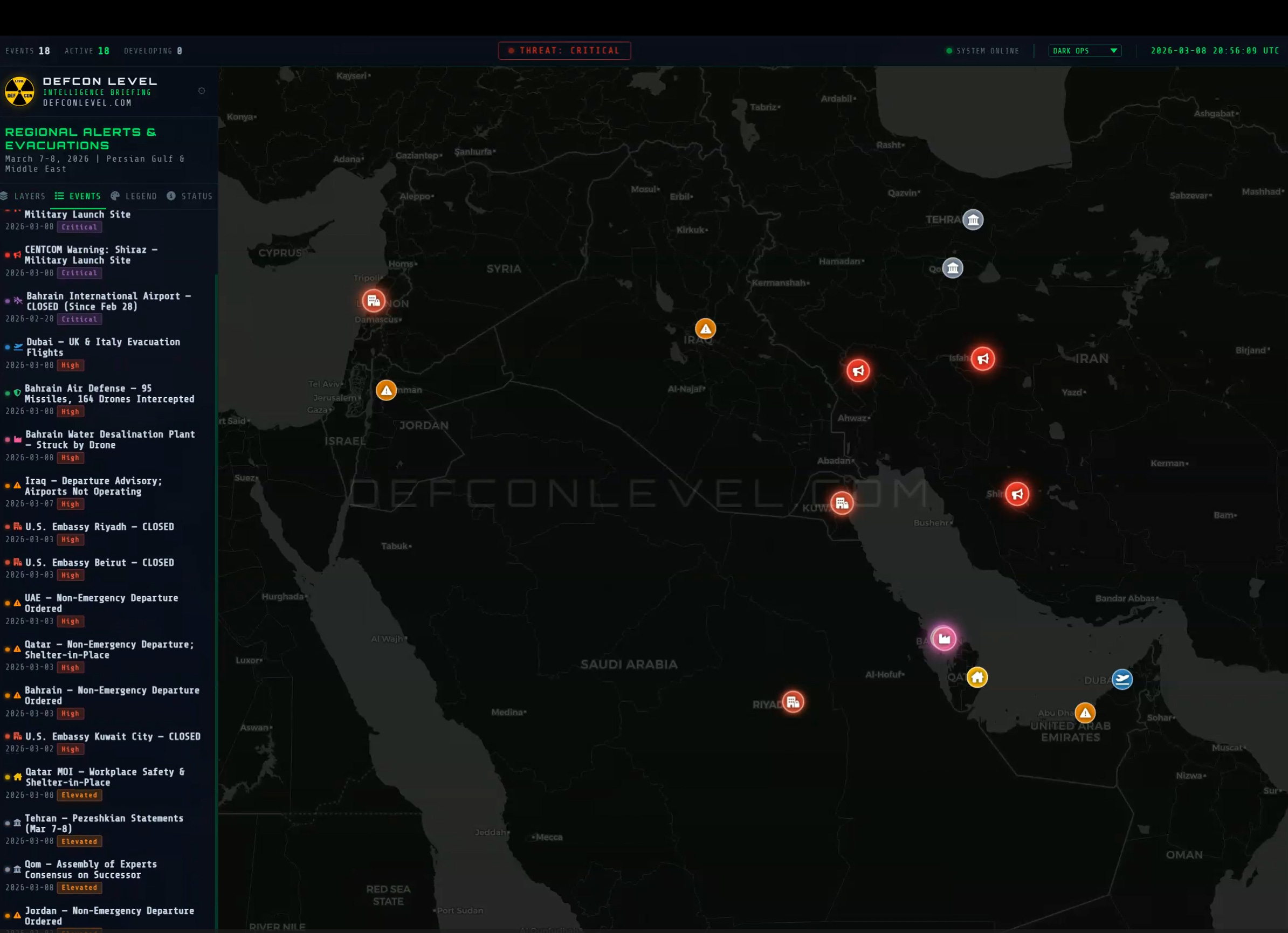This screenshot has height=933, width=1288.
Task: Open the U.S. Embassy Kuwait City CLOSED event
Action: click(x=113, y=736)
